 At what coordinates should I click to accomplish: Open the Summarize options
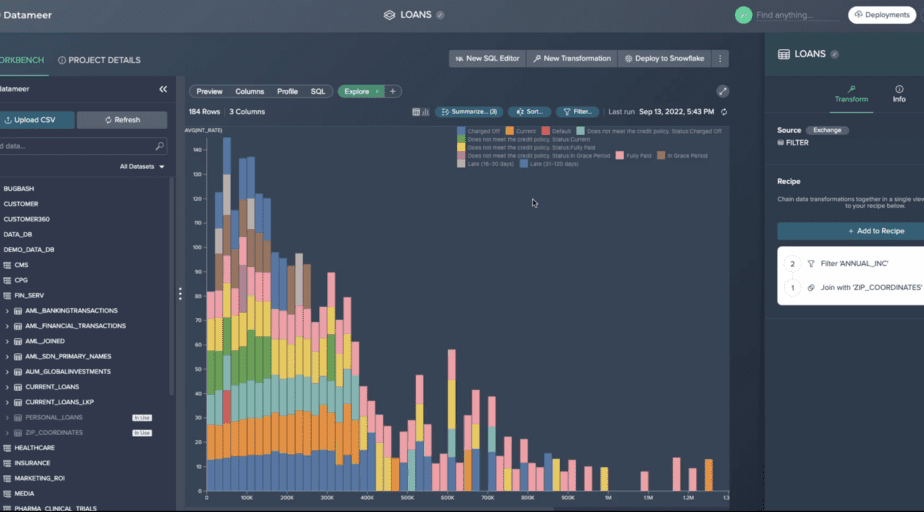point(469,112)
